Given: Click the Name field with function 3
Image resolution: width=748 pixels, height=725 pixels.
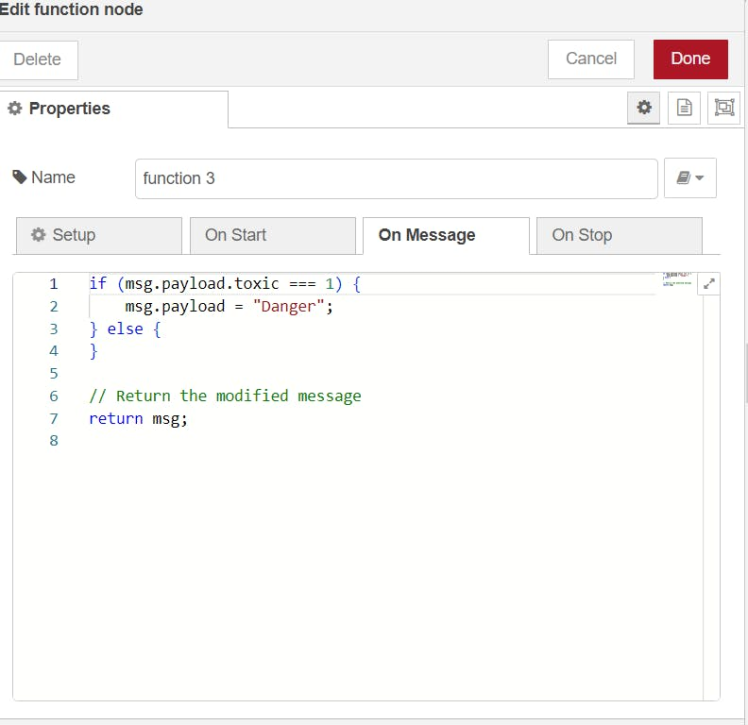Looking at the screenshot, I should click(x=396, y=178).
